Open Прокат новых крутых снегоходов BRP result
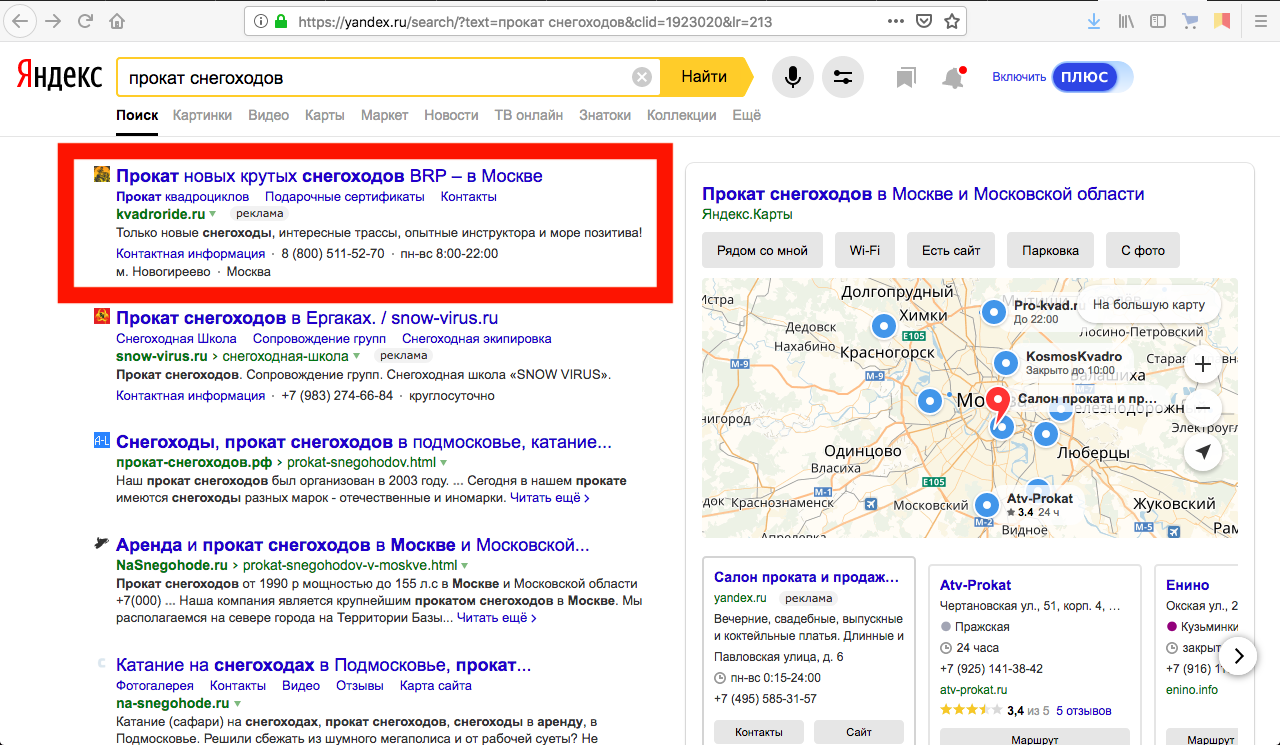 click(329, 176)
